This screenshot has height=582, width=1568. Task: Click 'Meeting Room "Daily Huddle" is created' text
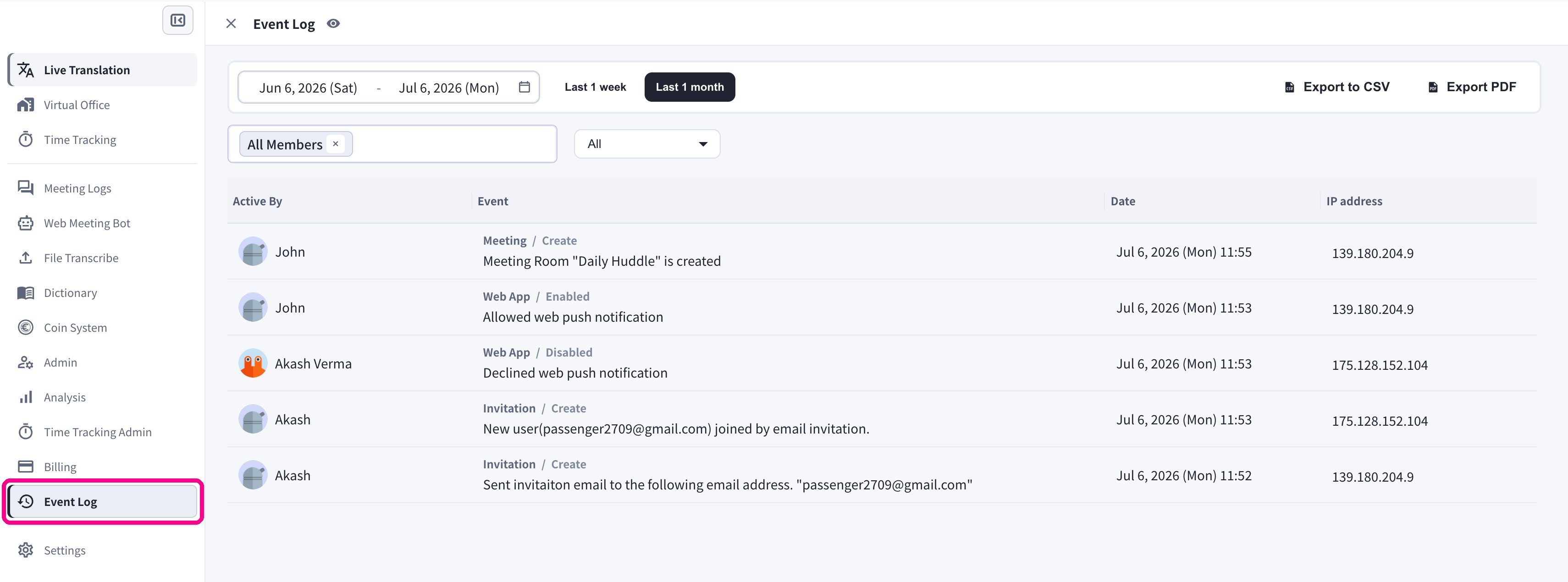click(602, 261)
